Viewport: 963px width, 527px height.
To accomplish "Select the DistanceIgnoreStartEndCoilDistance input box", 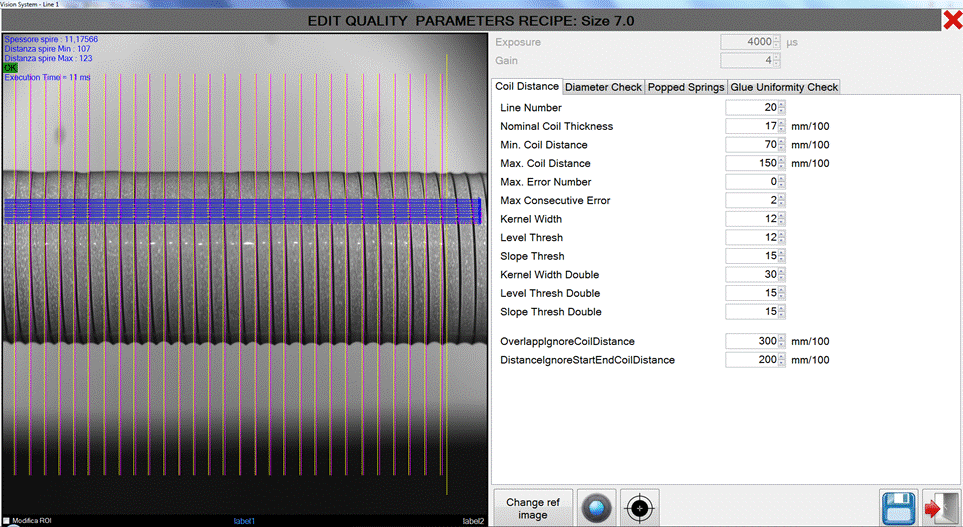I will (x=750, y=360).
